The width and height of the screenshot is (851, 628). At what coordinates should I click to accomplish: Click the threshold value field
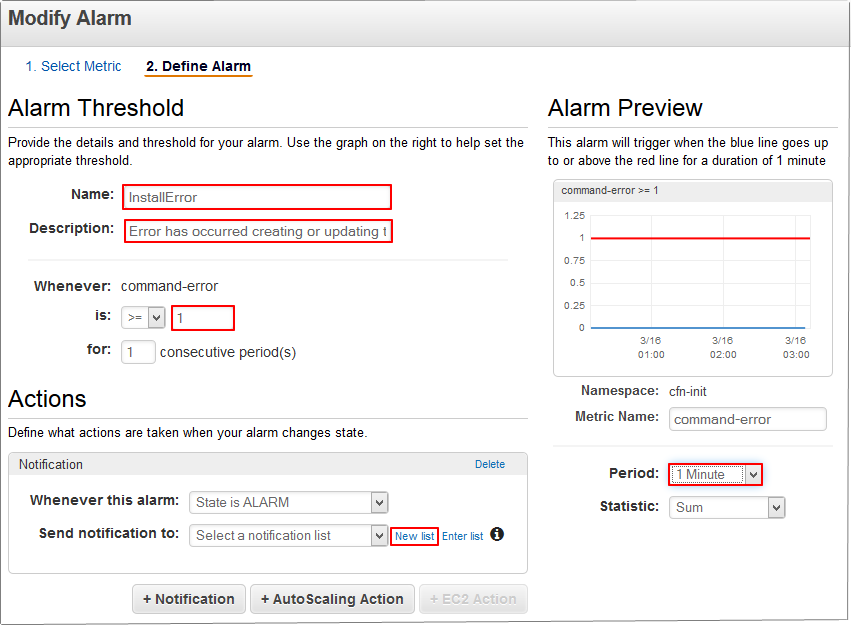(x=203, y=318)
